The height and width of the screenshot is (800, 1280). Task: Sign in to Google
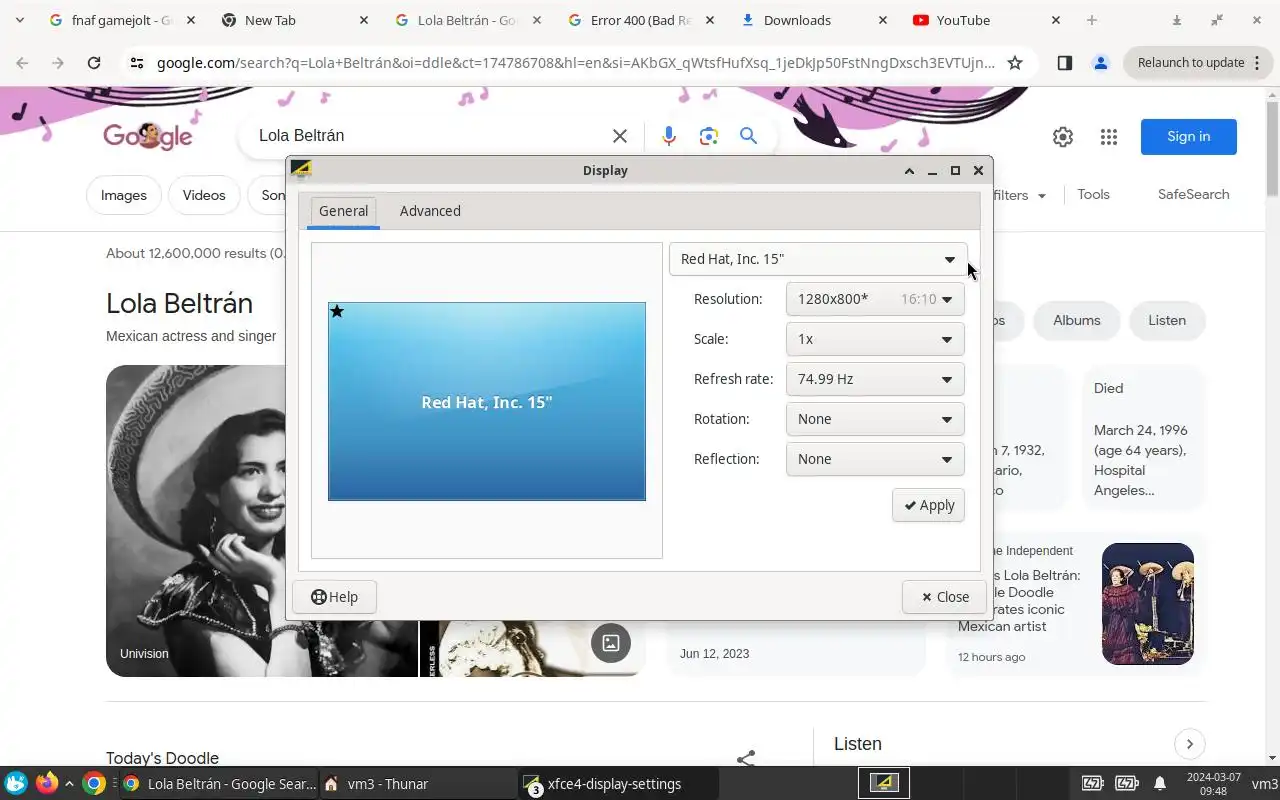pyautogui.click(x=1188, y=137)
